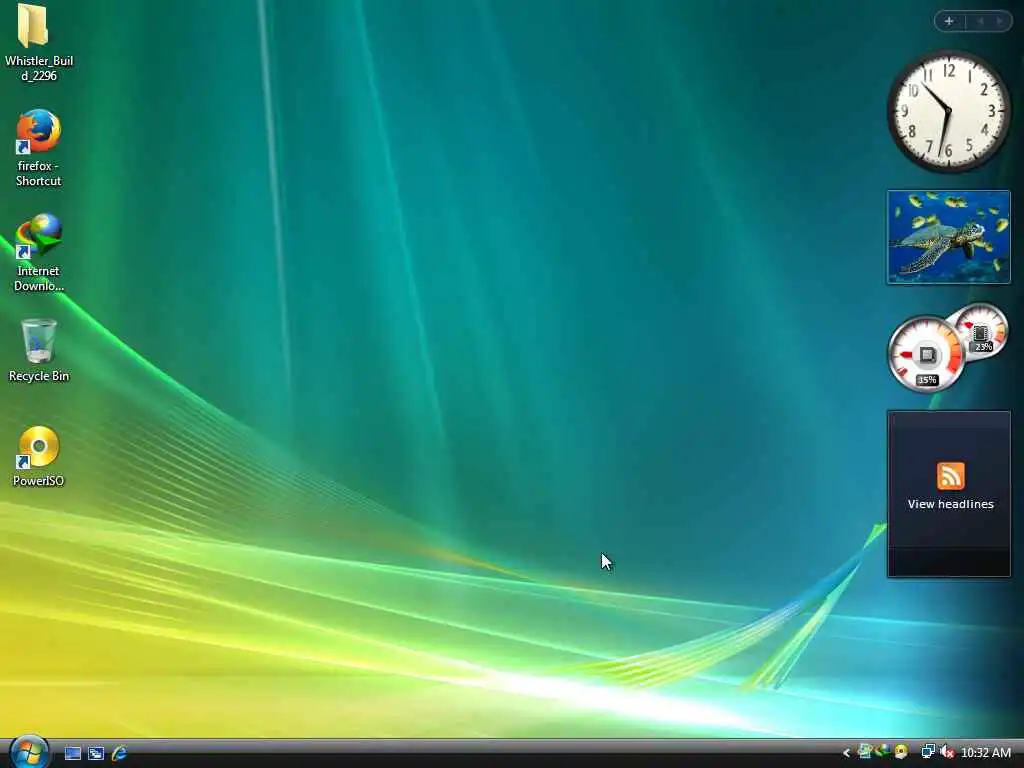Open the Windows Start orb
This screenshot has height=768, width=1024.
tap(28, 752)
